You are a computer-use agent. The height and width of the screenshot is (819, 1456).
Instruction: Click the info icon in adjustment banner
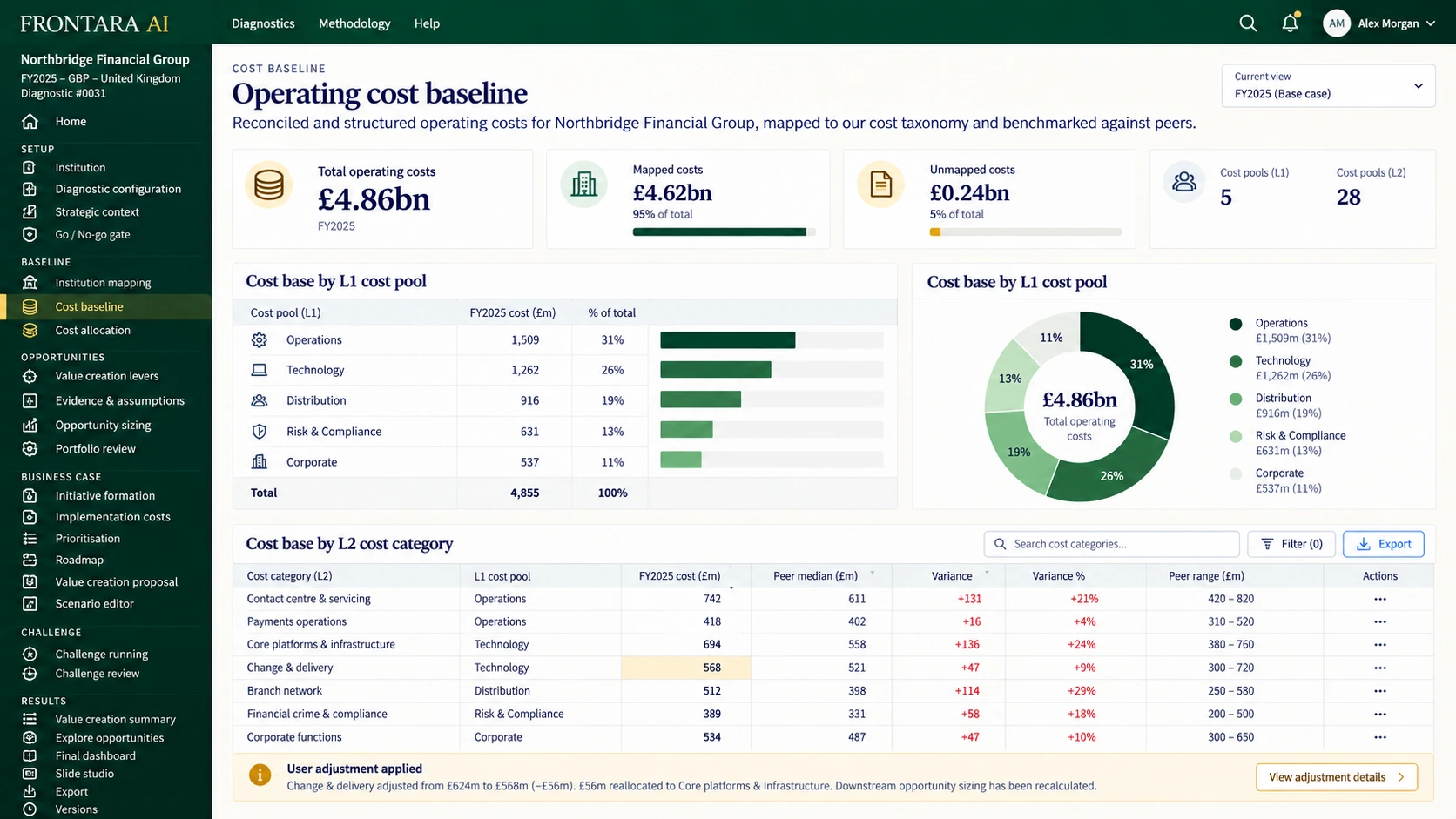(260, 775)
